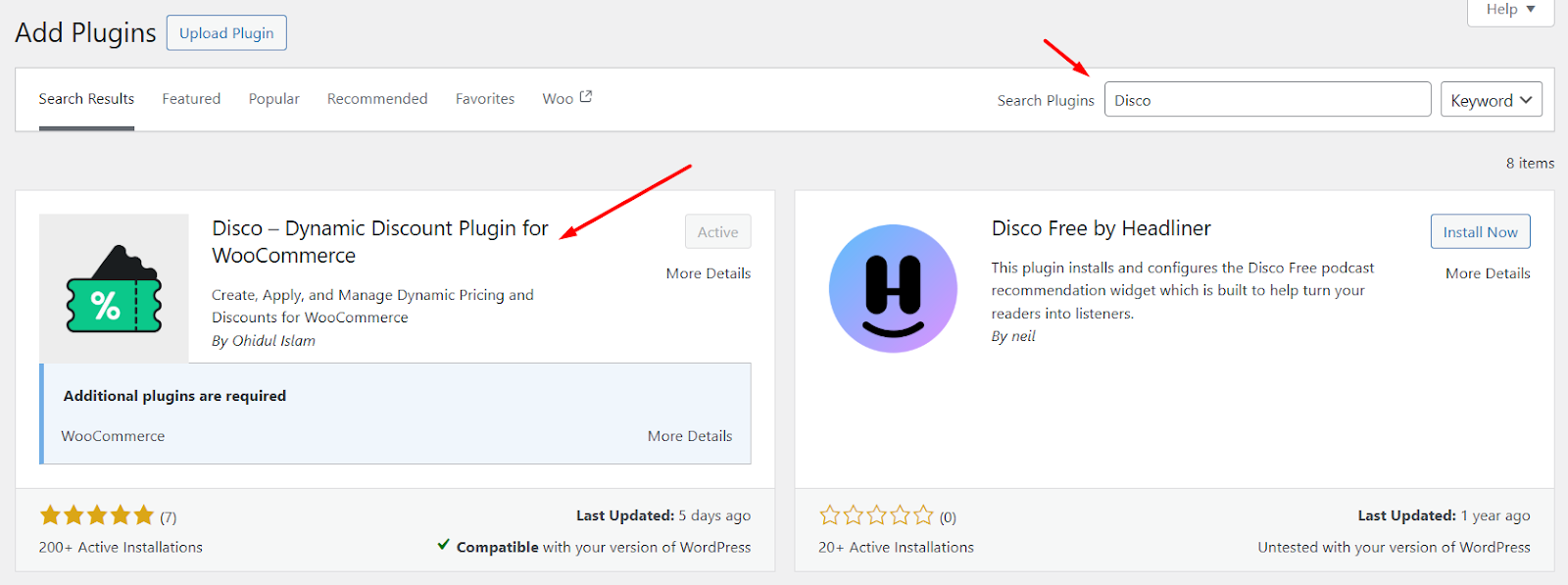The image size is (1568, 585).
Task: Switch to the Popular tab
Action: click(x=274, y=99)
